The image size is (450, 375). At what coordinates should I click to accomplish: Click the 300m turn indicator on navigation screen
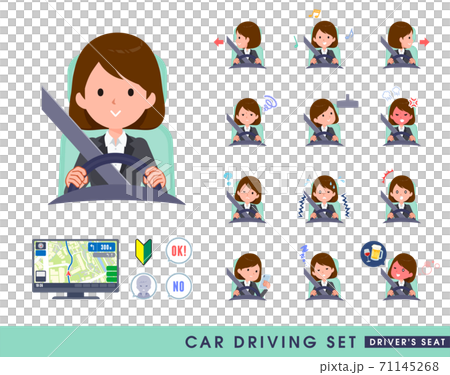coord(102,247)
